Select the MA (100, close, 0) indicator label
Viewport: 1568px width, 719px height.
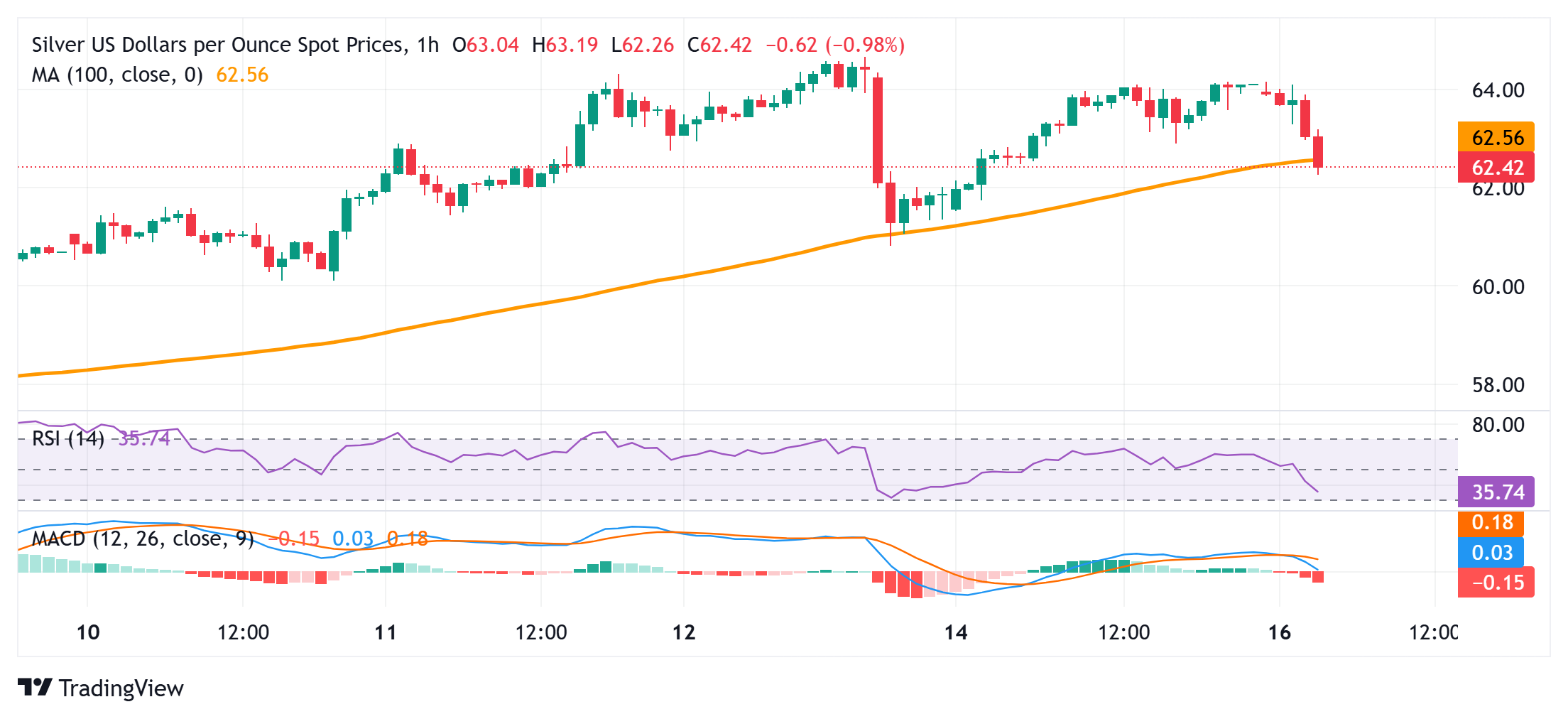click(x=116, y=75)
